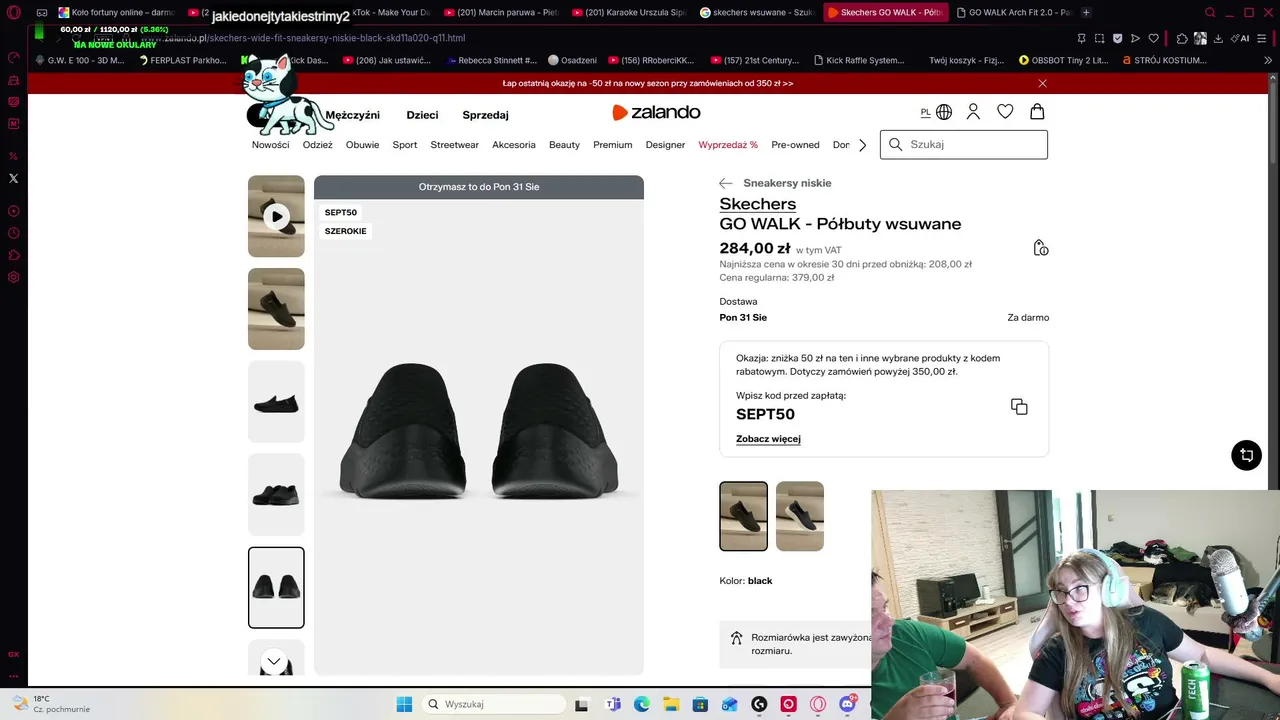Screen dimensions: 1280x720
Task: Open File Explorer from taskbar
Action: 671,704
